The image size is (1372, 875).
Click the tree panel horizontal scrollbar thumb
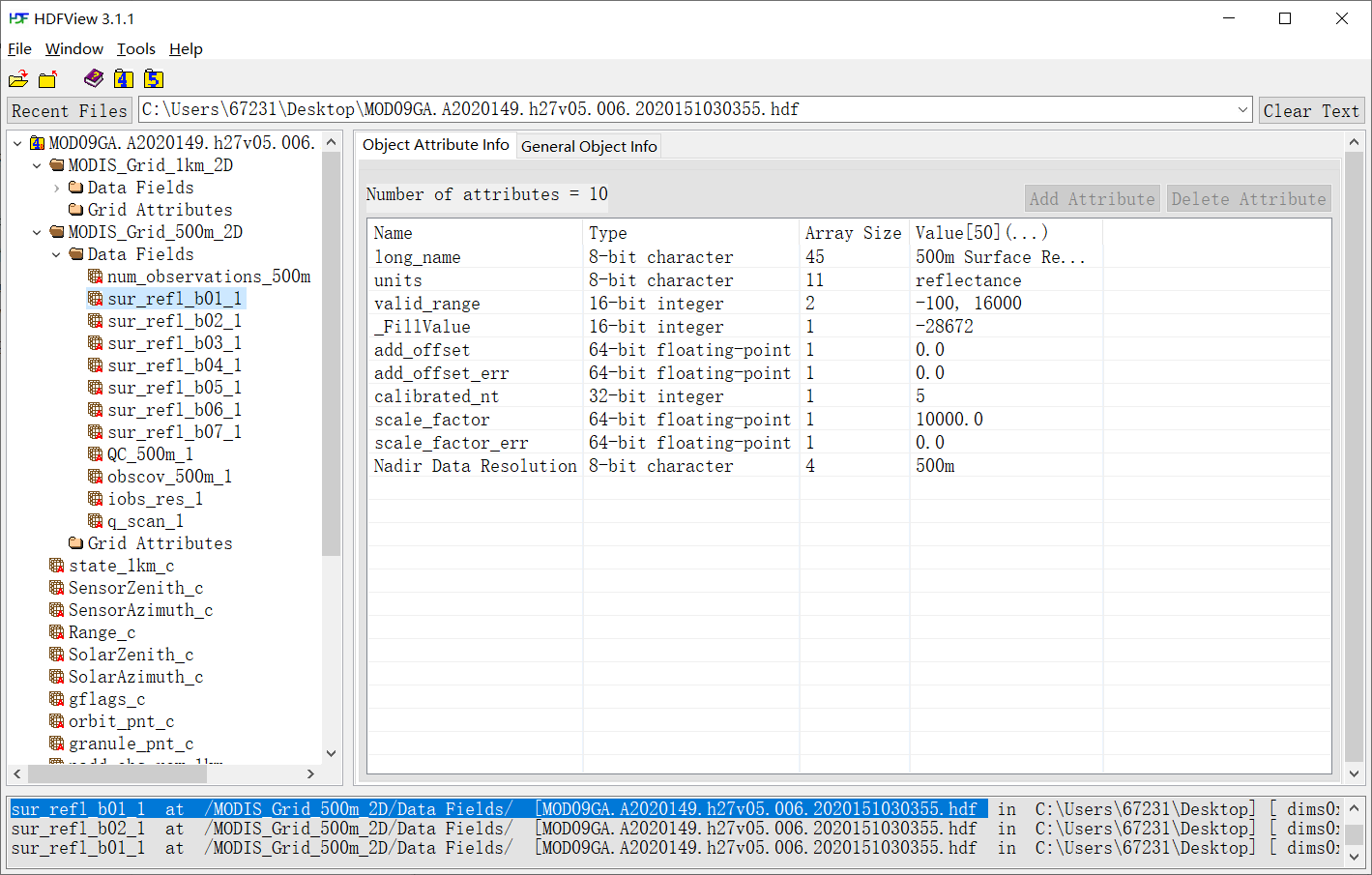coord(116,773)
